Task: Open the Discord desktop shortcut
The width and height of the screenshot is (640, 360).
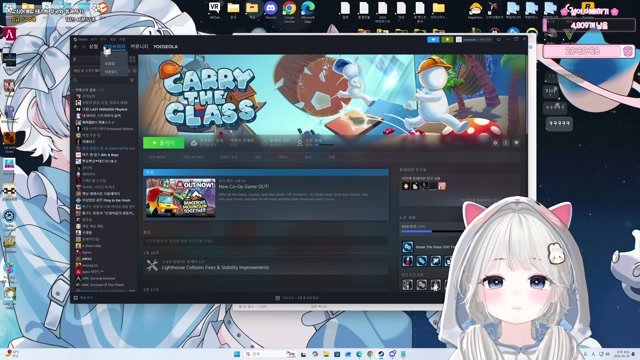Action: tap(271, 10)
